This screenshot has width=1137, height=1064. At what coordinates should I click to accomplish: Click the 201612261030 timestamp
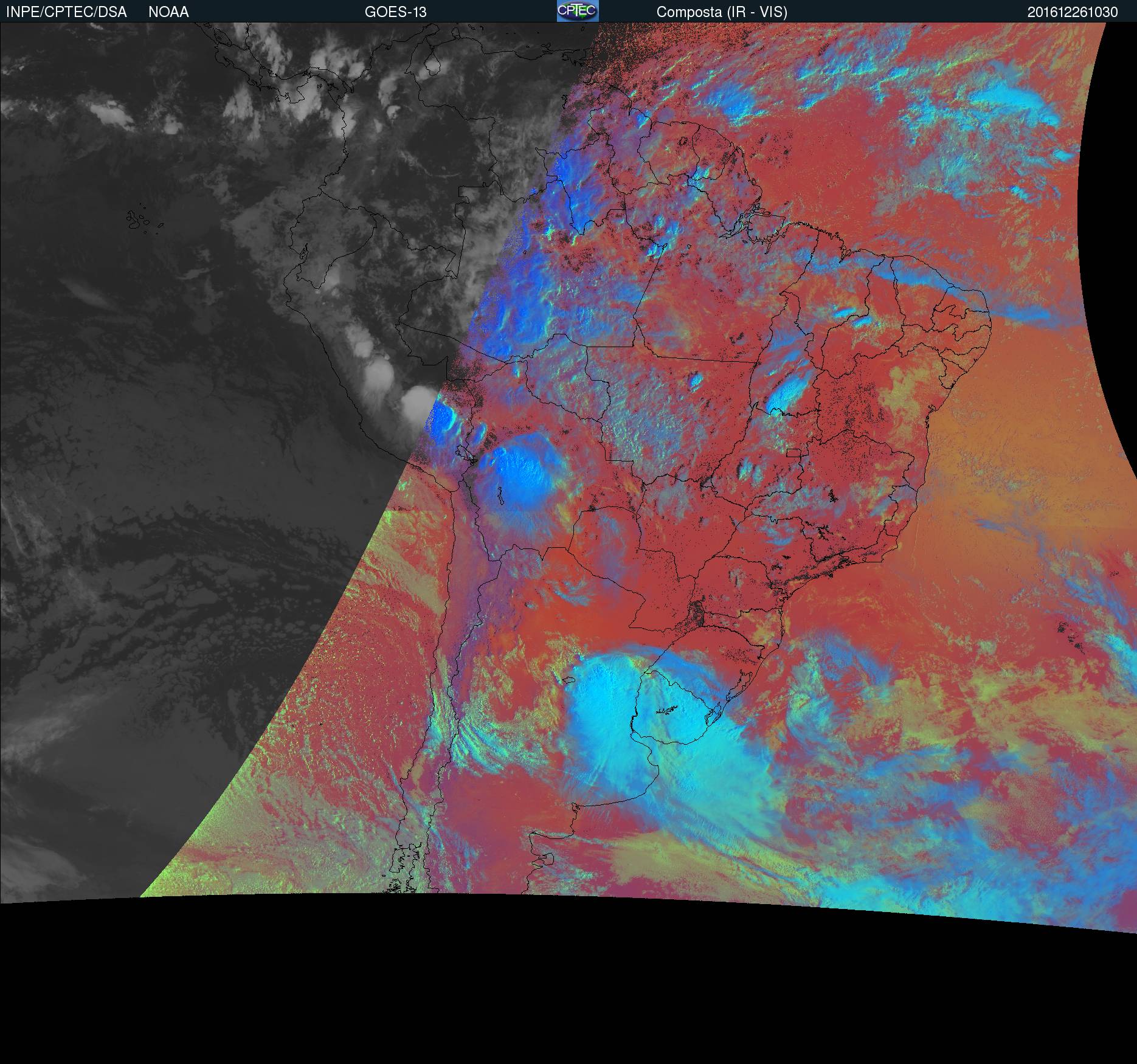click(1073, 12)
